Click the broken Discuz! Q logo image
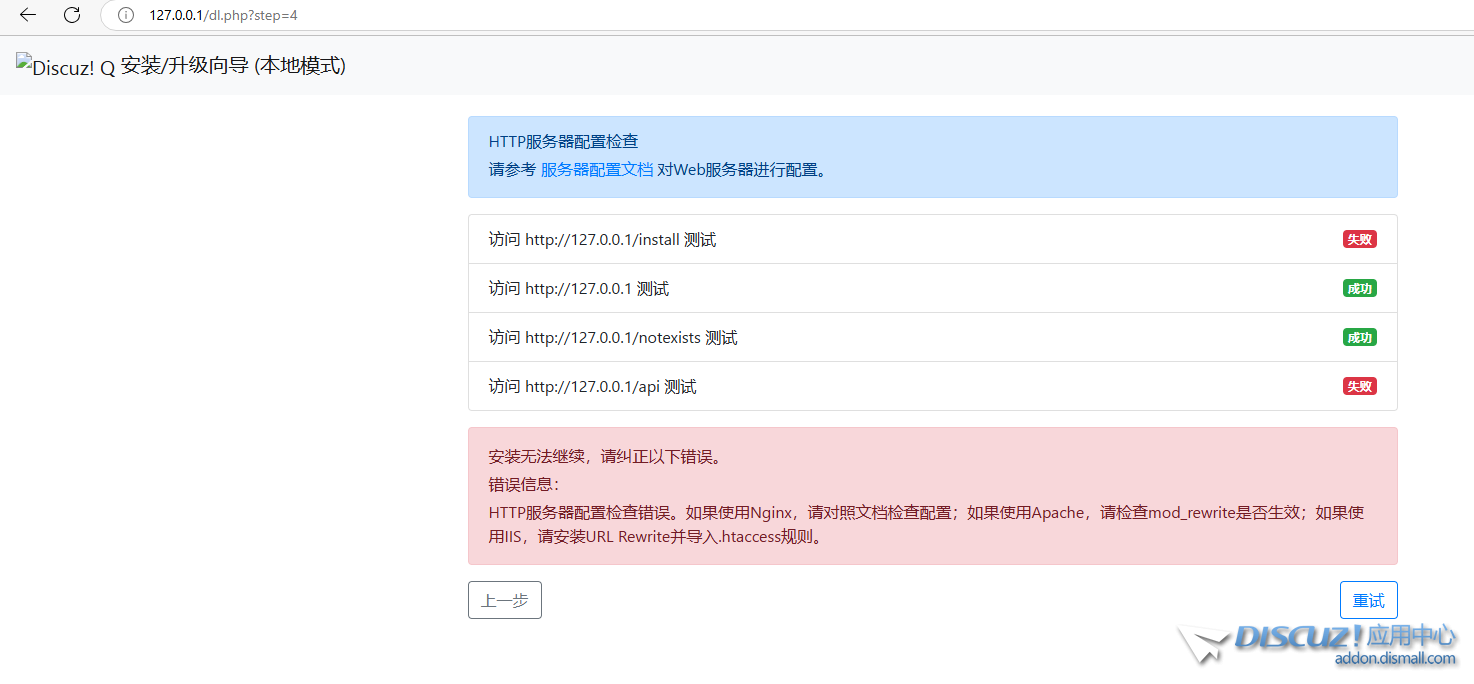 pos(66,68)
